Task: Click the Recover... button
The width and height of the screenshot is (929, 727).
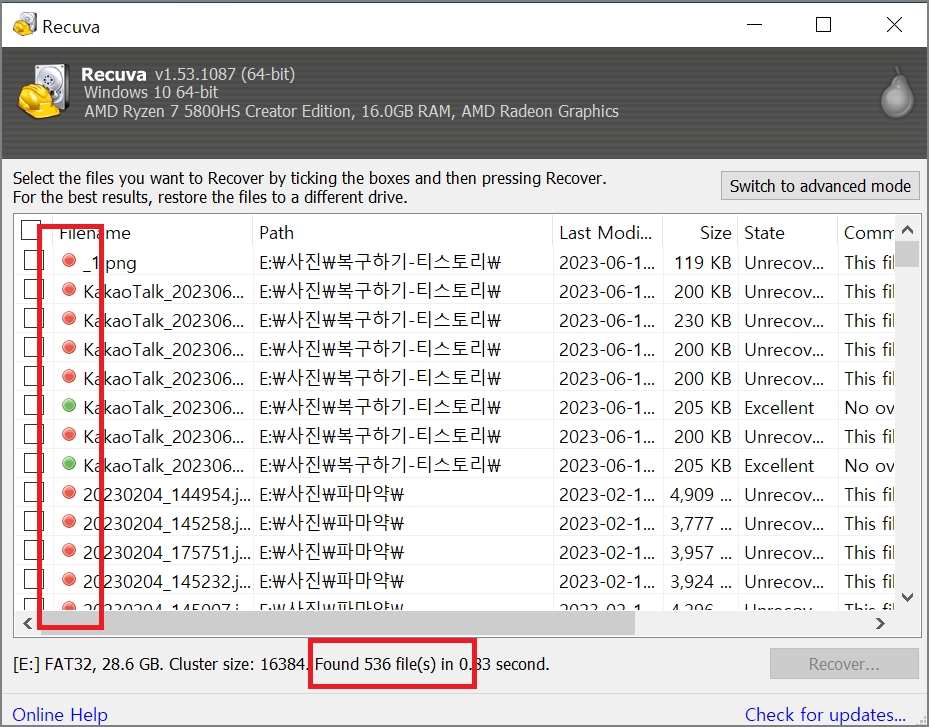Action: (x=844, y=664)
